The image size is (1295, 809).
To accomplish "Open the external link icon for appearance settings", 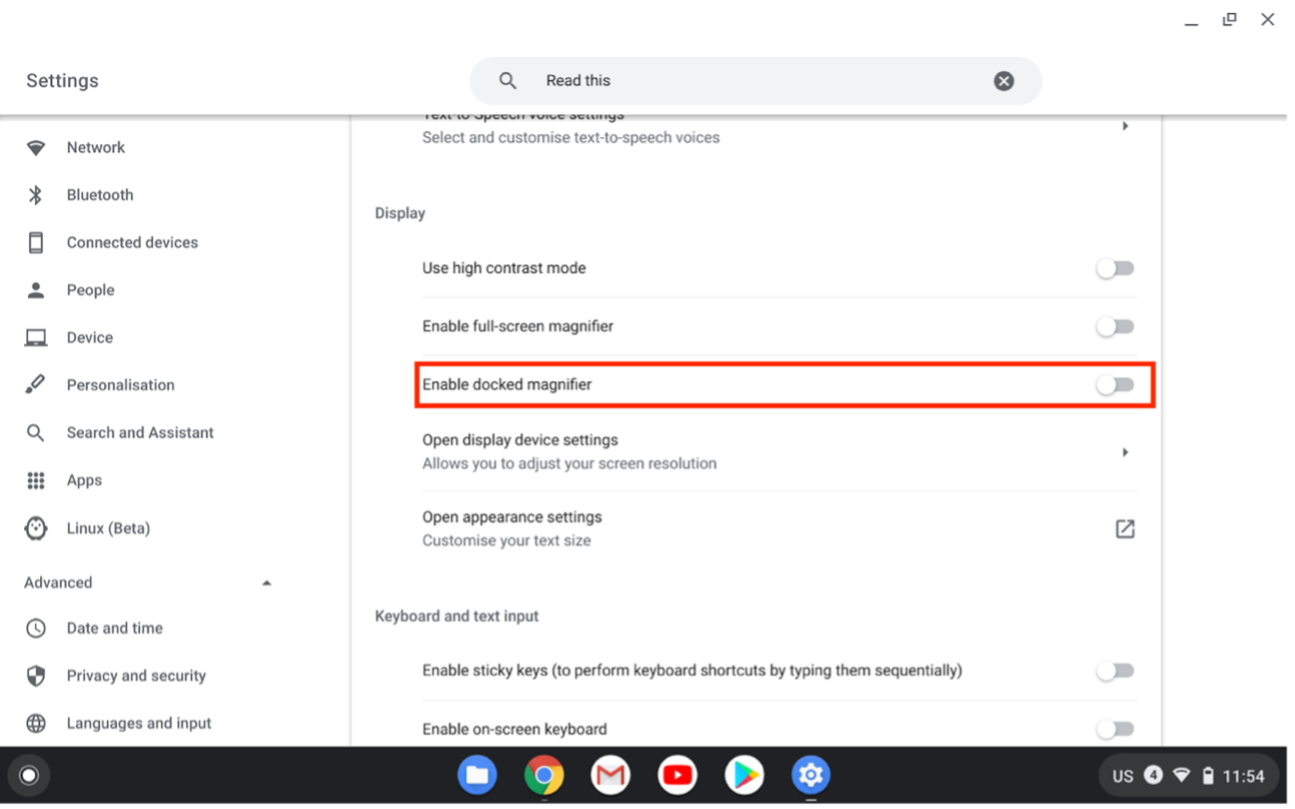I will (x=1124, y=528).
